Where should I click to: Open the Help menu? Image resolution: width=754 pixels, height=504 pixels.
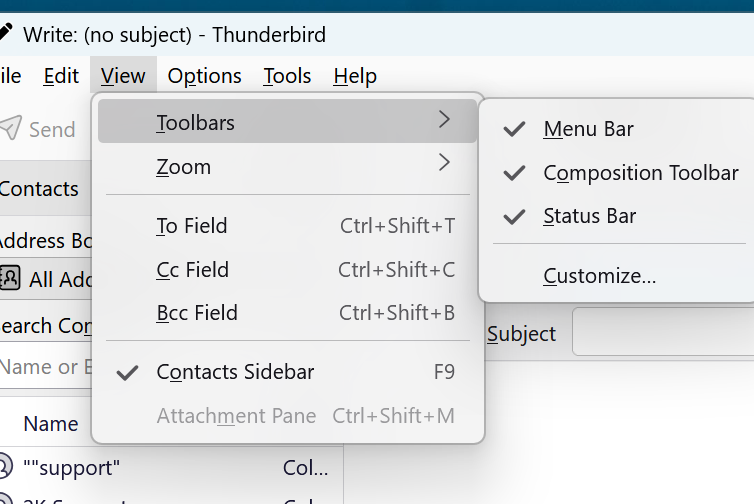pyautogui.click(x=355, y=76)
